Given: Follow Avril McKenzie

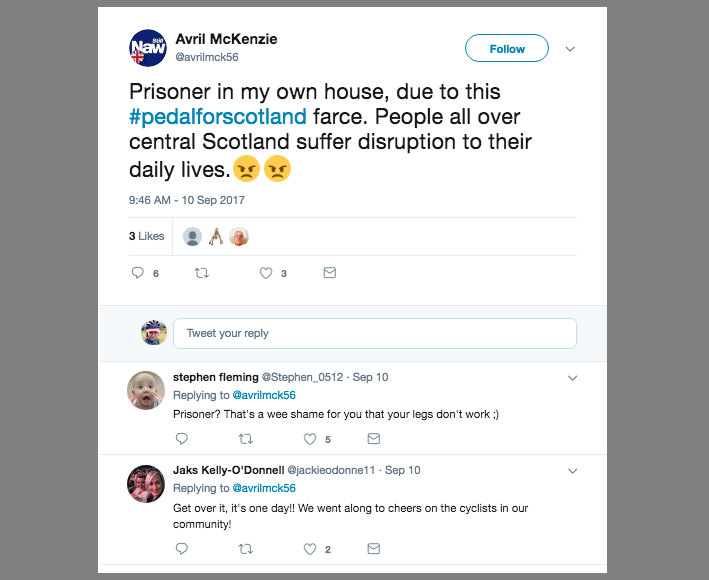Looking at the screenshot, I should click(x=507, y=48).
